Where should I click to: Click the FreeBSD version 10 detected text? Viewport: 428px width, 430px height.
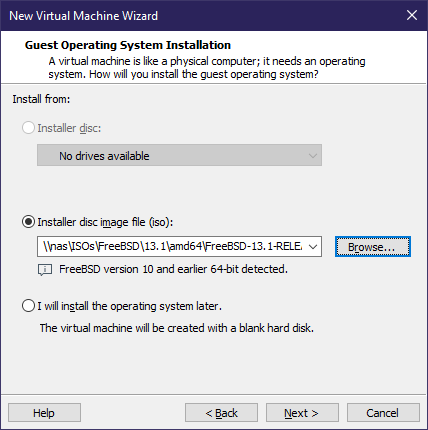[x=173, y=269]
